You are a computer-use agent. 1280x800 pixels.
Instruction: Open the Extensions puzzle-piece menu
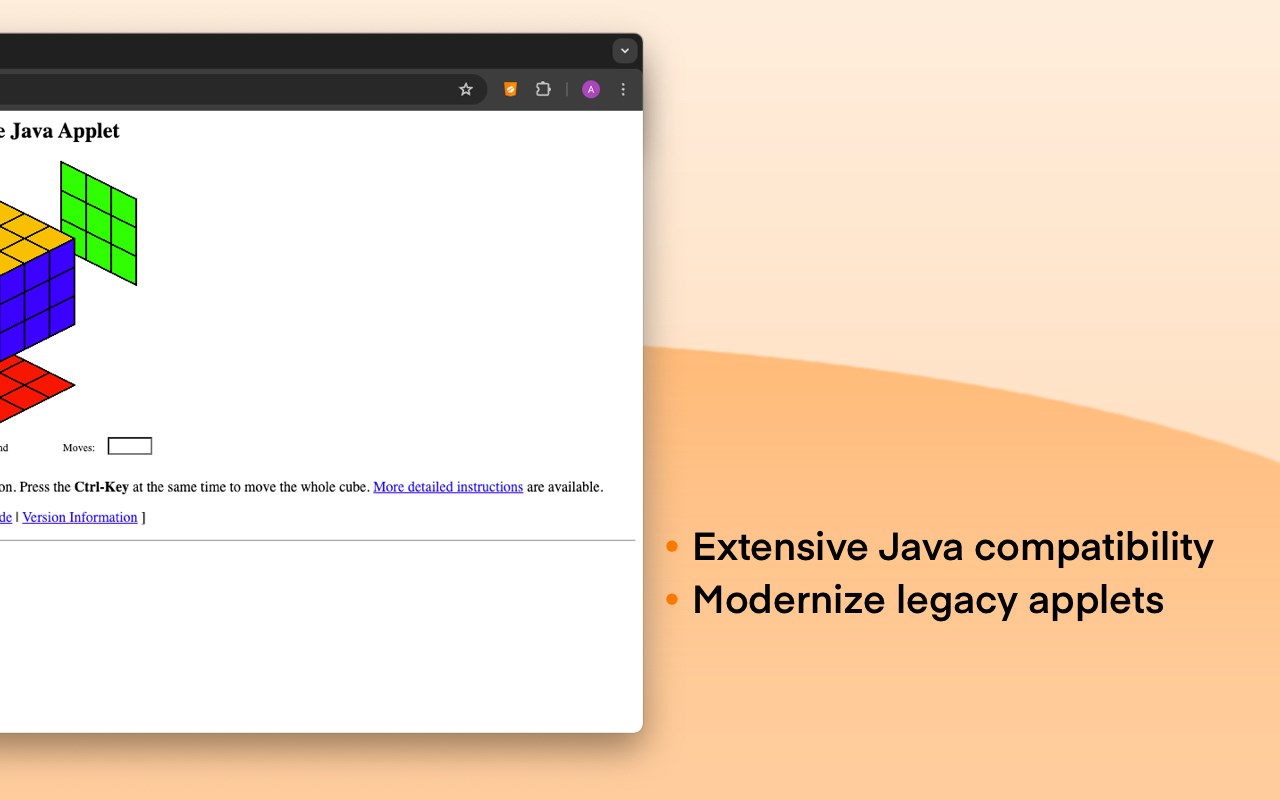click(x=543, y=89)
